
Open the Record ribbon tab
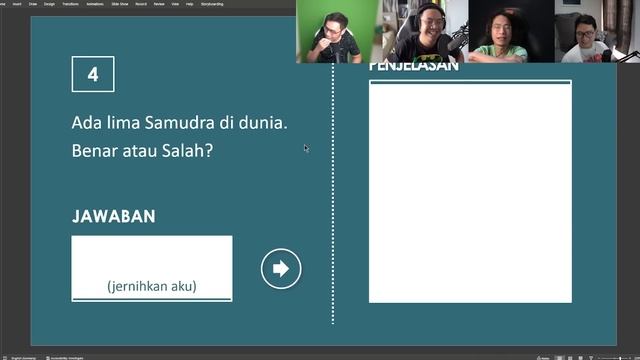141,4
